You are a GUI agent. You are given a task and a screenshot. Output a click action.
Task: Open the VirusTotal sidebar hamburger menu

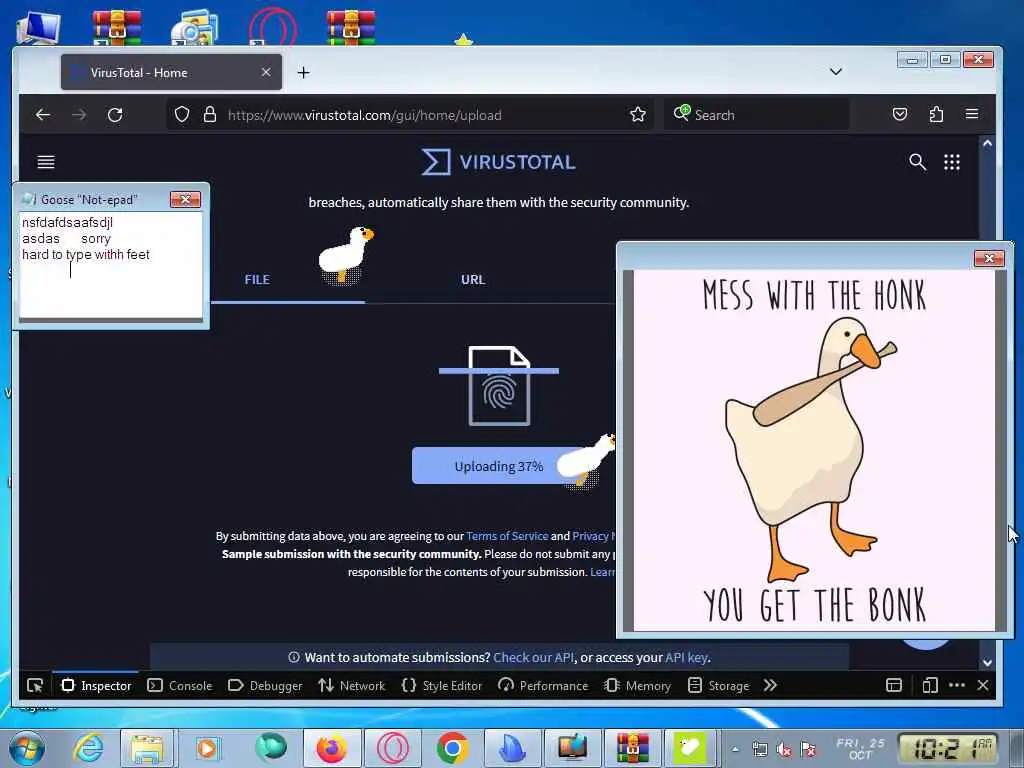pyautogui.click(x=46, y=162)
